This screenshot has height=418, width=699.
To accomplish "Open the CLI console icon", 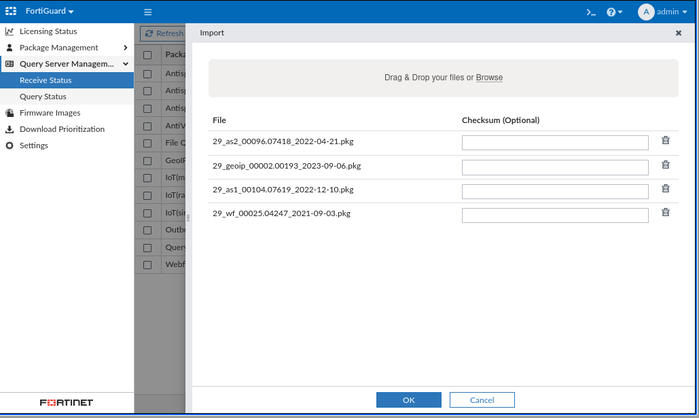I will click(x=591, y=12).
